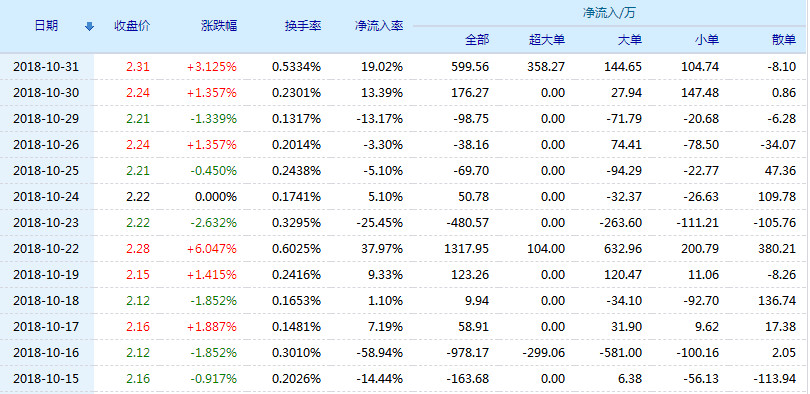Screen dimensions: 810x394
Task: Click the 大单 sub-column header
Action: [630, 40]
